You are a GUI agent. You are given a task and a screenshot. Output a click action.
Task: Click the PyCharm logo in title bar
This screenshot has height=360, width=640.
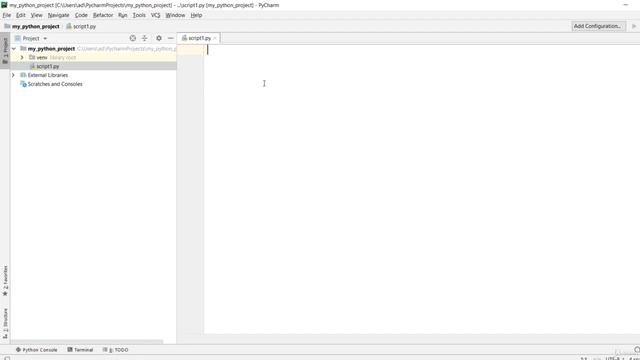[4, 5]
